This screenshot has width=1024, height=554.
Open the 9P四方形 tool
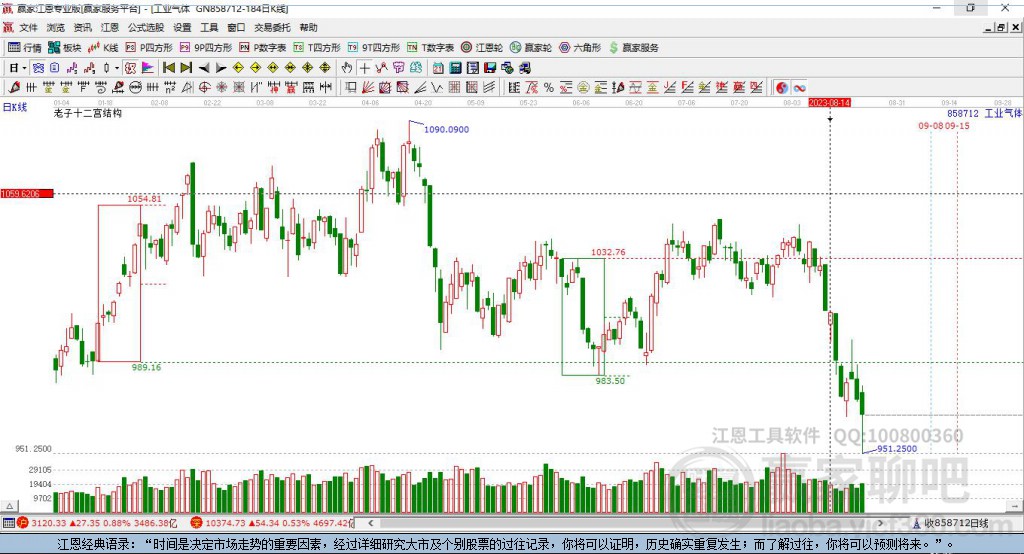click(x=206, y=48)
